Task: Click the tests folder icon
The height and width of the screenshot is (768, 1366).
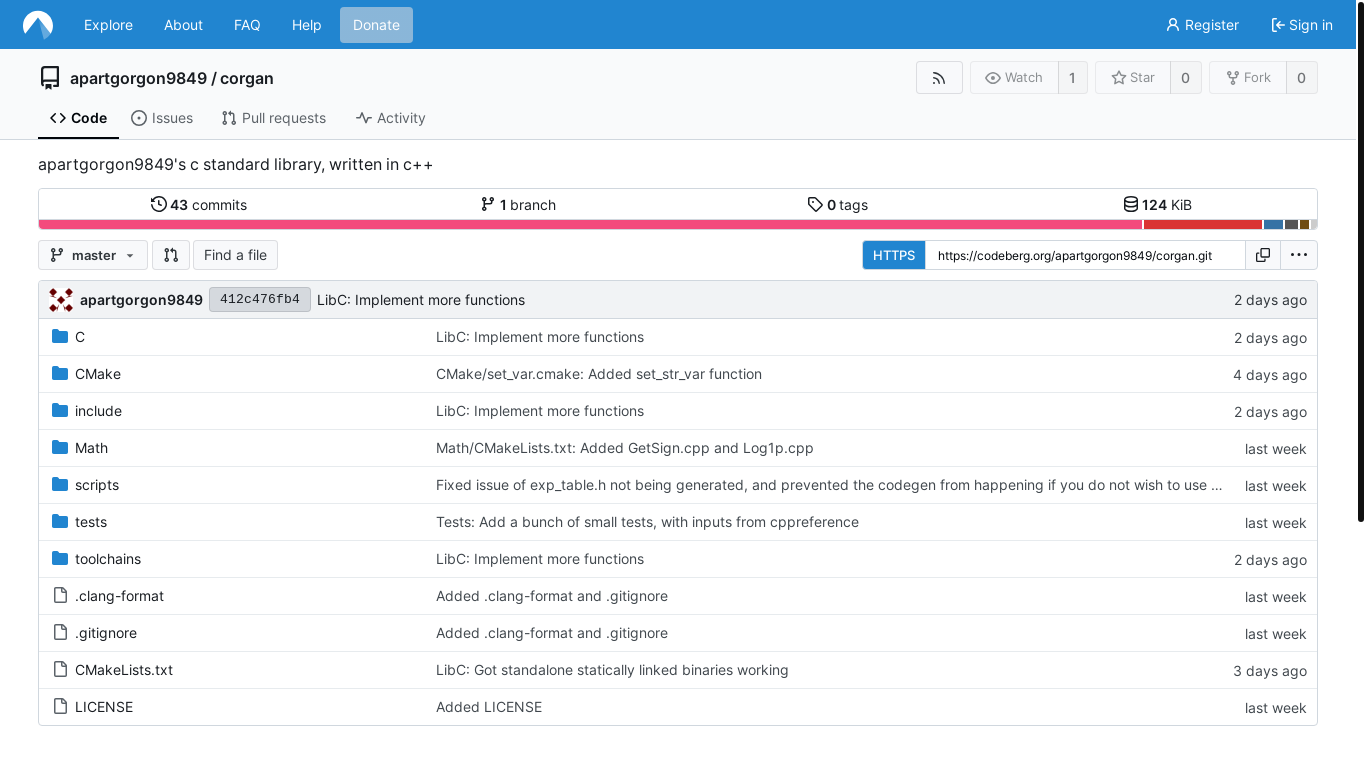Action: [x=60, y=522]
